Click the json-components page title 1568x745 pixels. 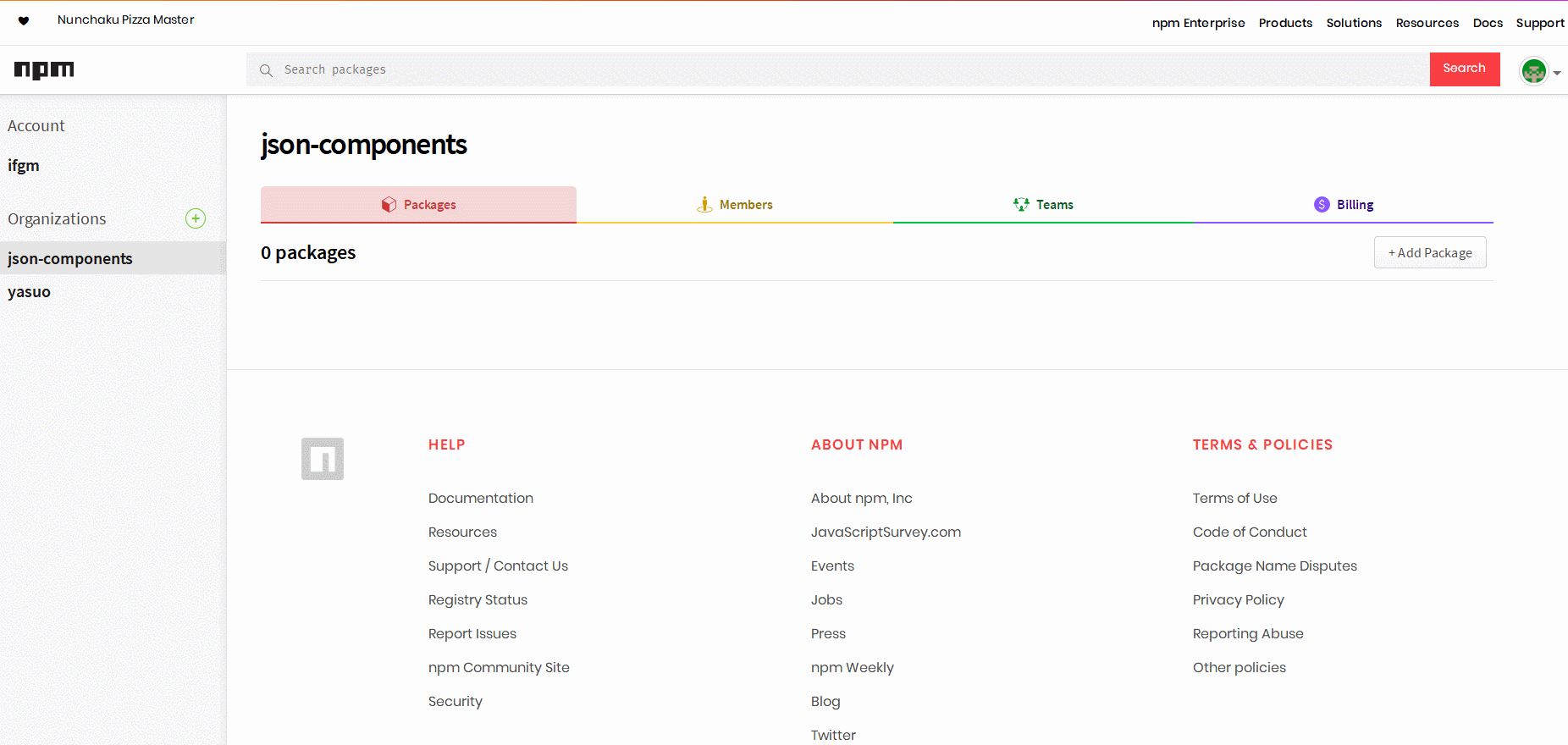click(x=364, y=145)
